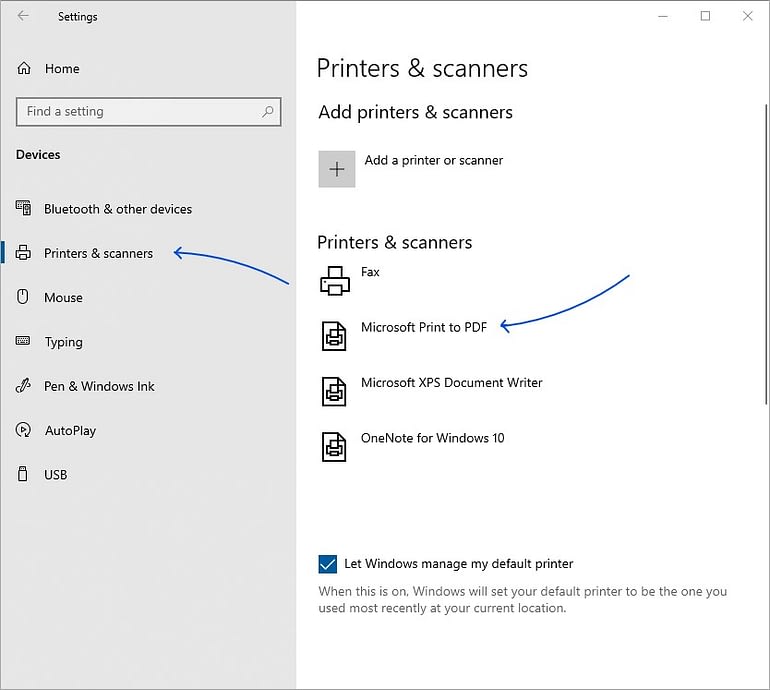Uncheck Let Windows manage my default printer
The width and height of the screenshot is (770, 690).
pyautogui.click(x=328, y=564)
